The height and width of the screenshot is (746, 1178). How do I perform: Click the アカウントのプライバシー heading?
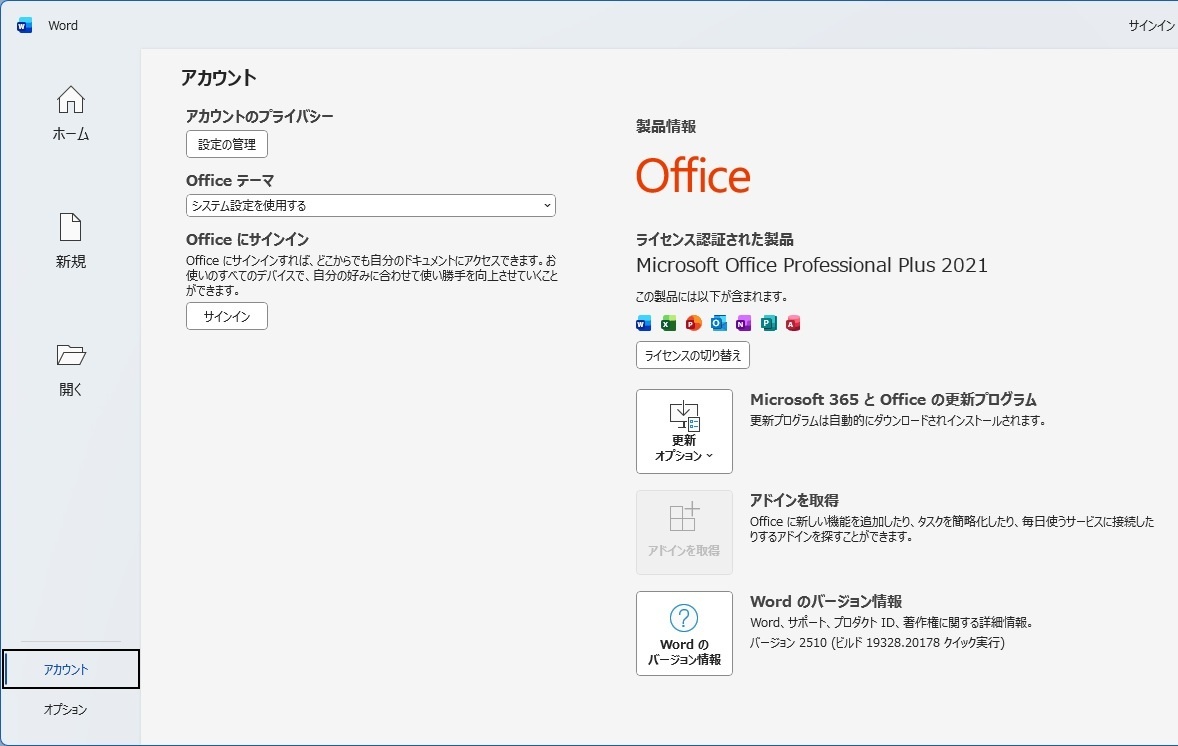click(x=259, y=116)
